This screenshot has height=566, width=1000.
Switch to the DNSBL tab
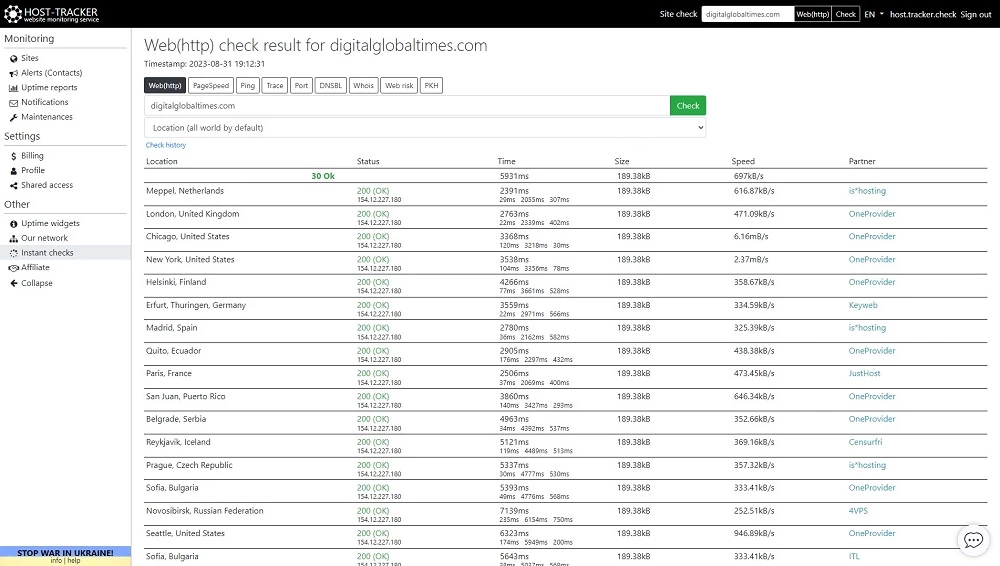click(x=330, y=86)
